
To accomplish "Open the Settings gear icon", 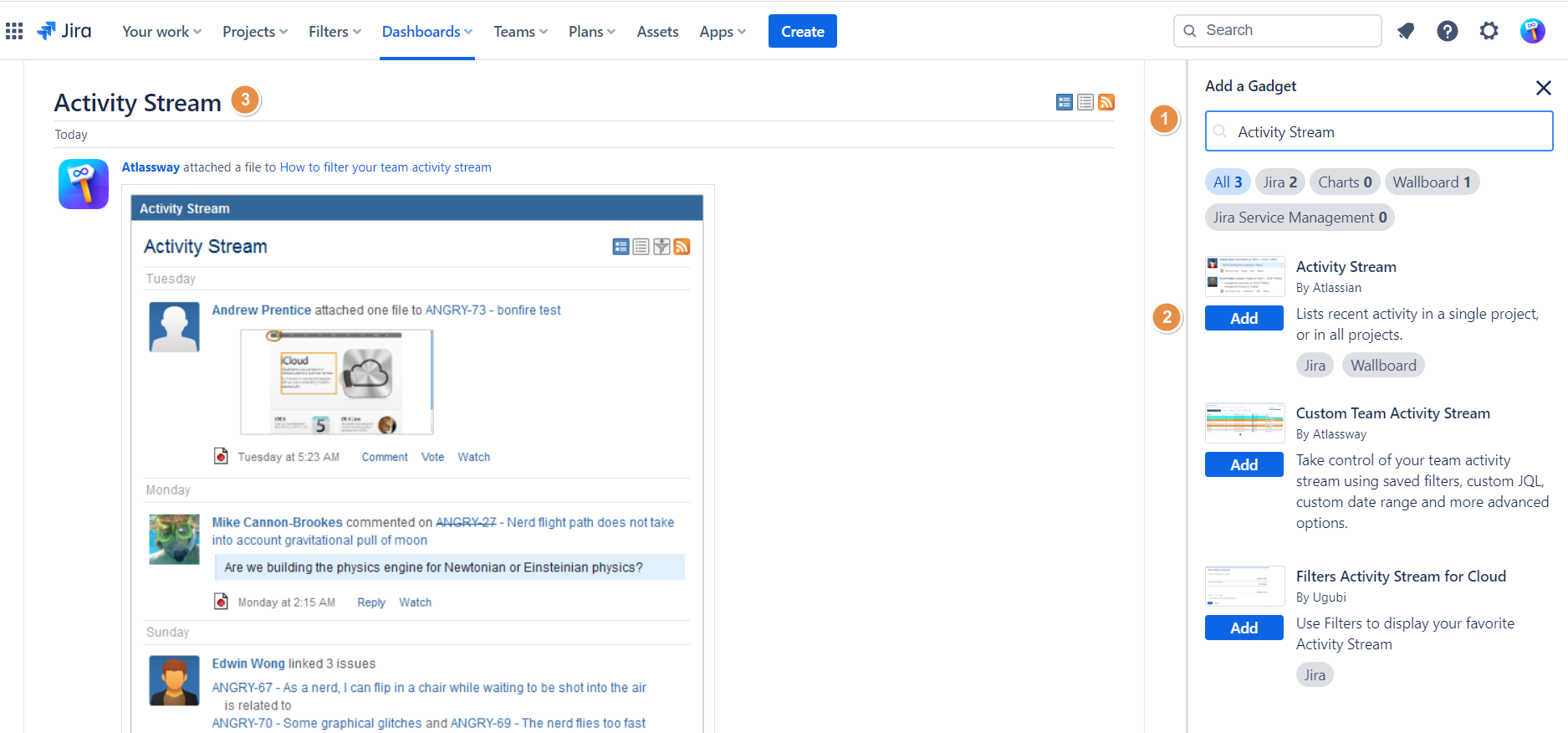I will [x=1489, y=31].
